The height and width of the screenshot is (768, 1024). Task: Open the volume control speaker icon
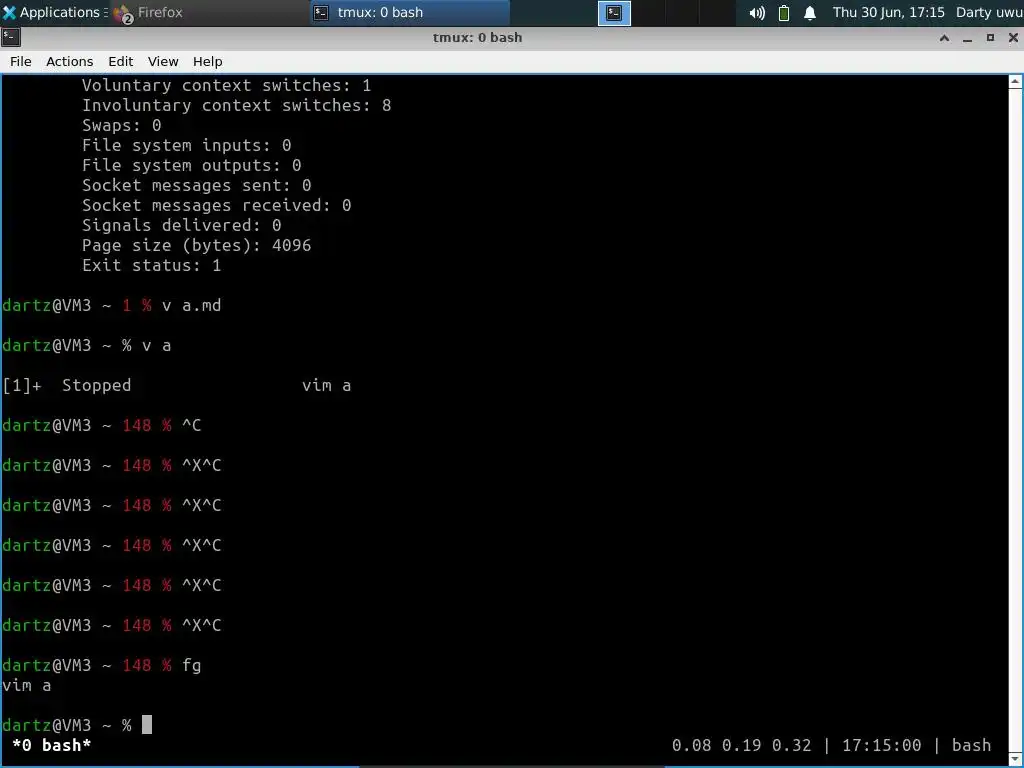point(756,12)
